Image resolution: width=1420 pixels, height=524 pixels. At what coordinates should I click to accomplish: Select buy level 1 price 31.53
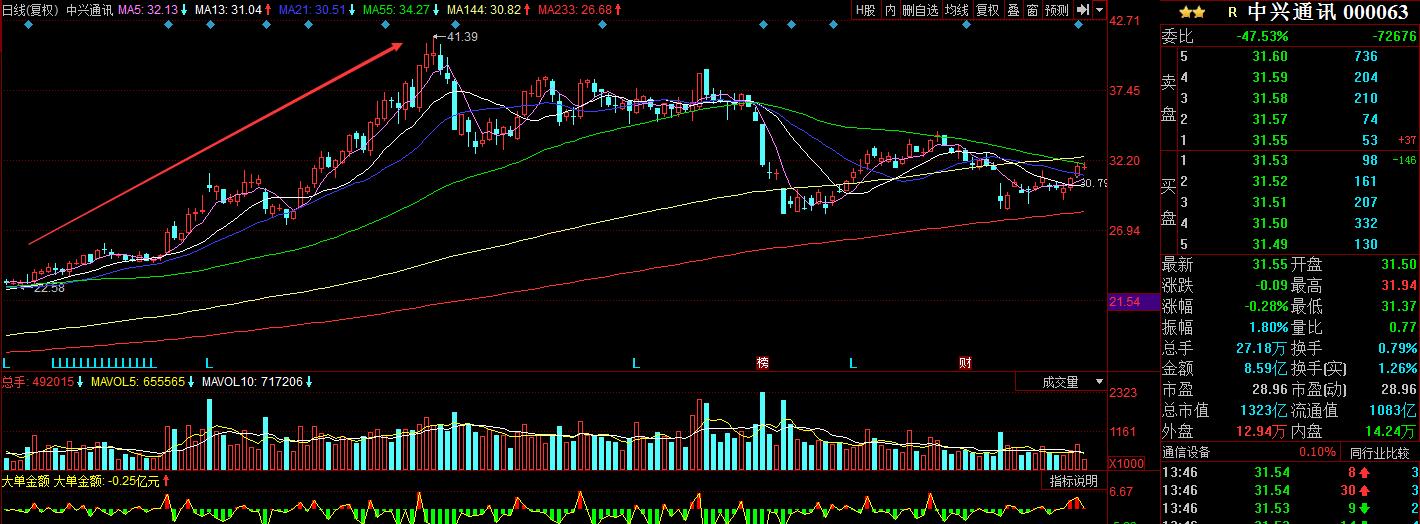coord(1270,161)
